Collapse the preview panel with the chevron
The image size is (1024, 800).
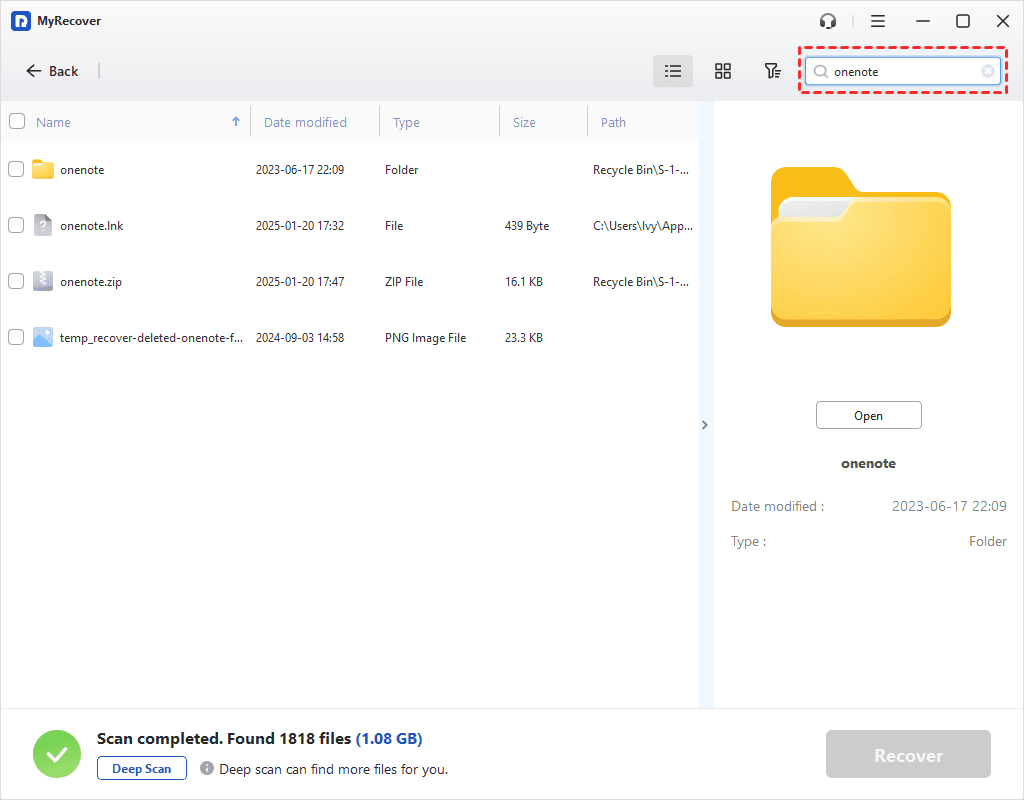pos(705,425)
